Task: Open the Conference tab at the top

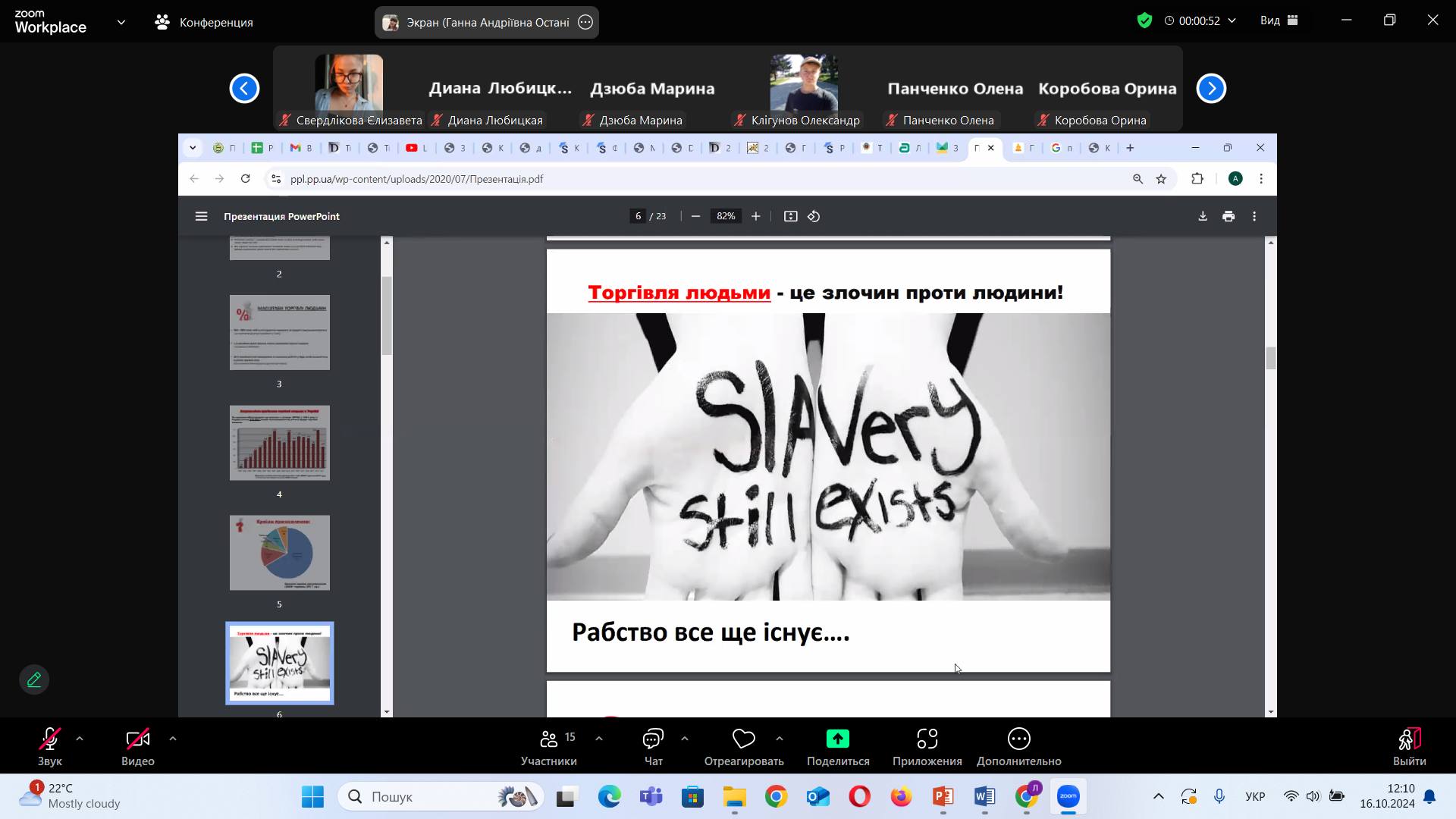Action: click(204, 22)
